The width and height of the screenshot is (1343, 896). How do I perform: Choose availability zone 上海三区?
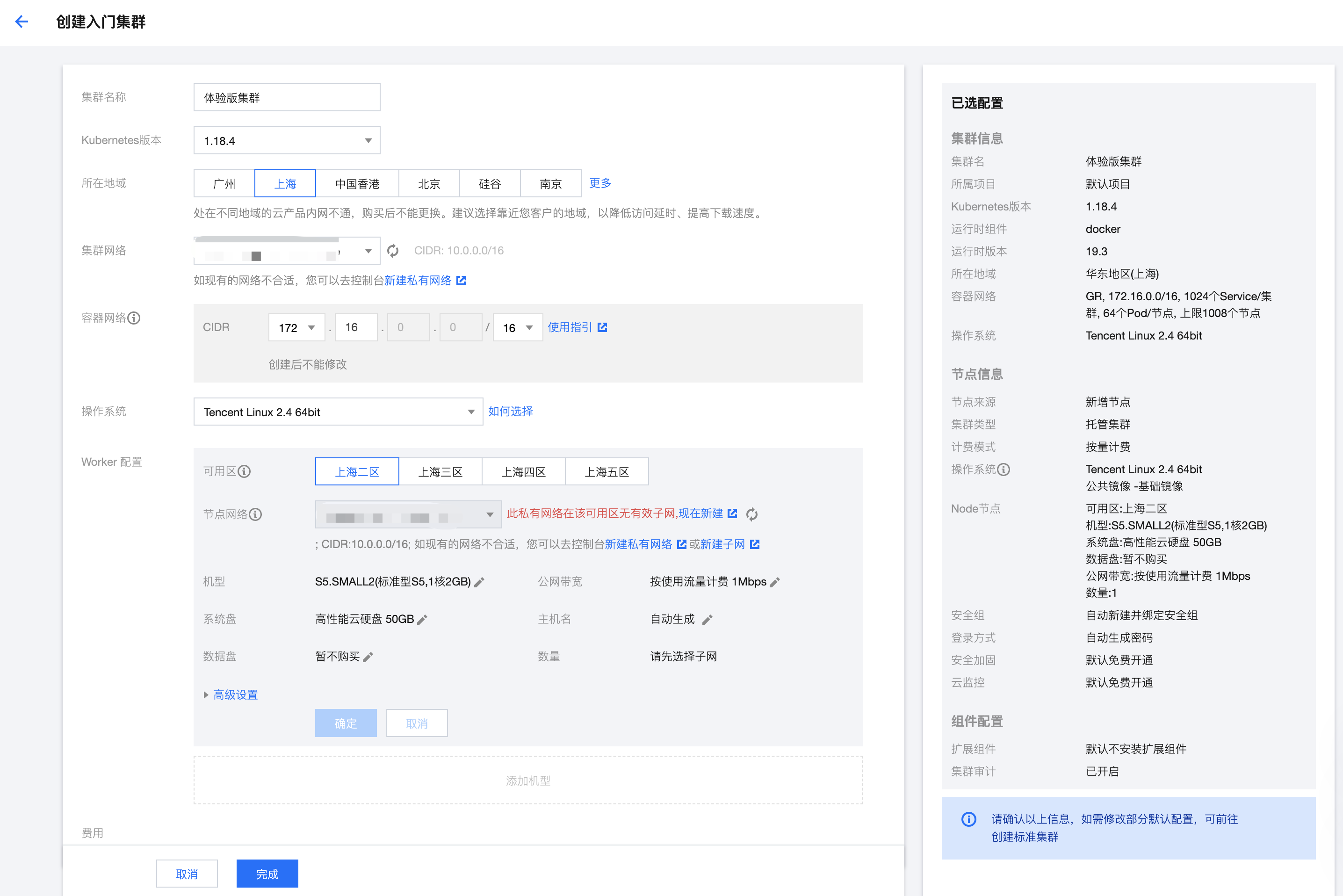[440, 471]
